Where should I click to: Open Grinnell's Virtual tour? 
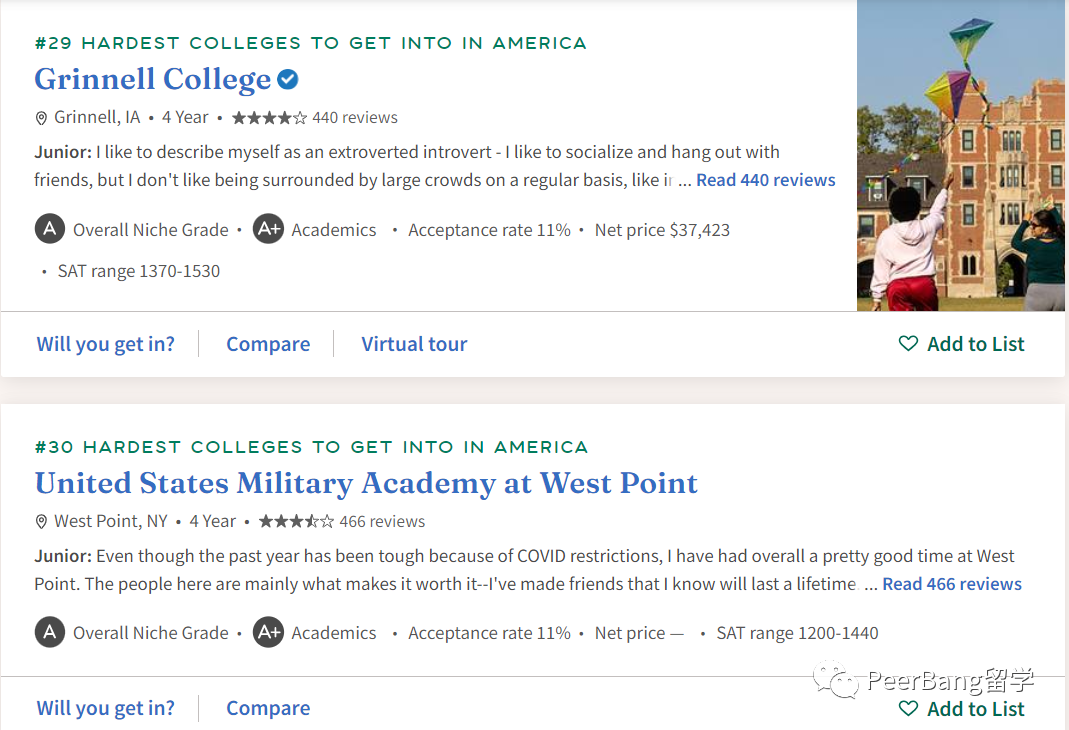pos(414,344)
